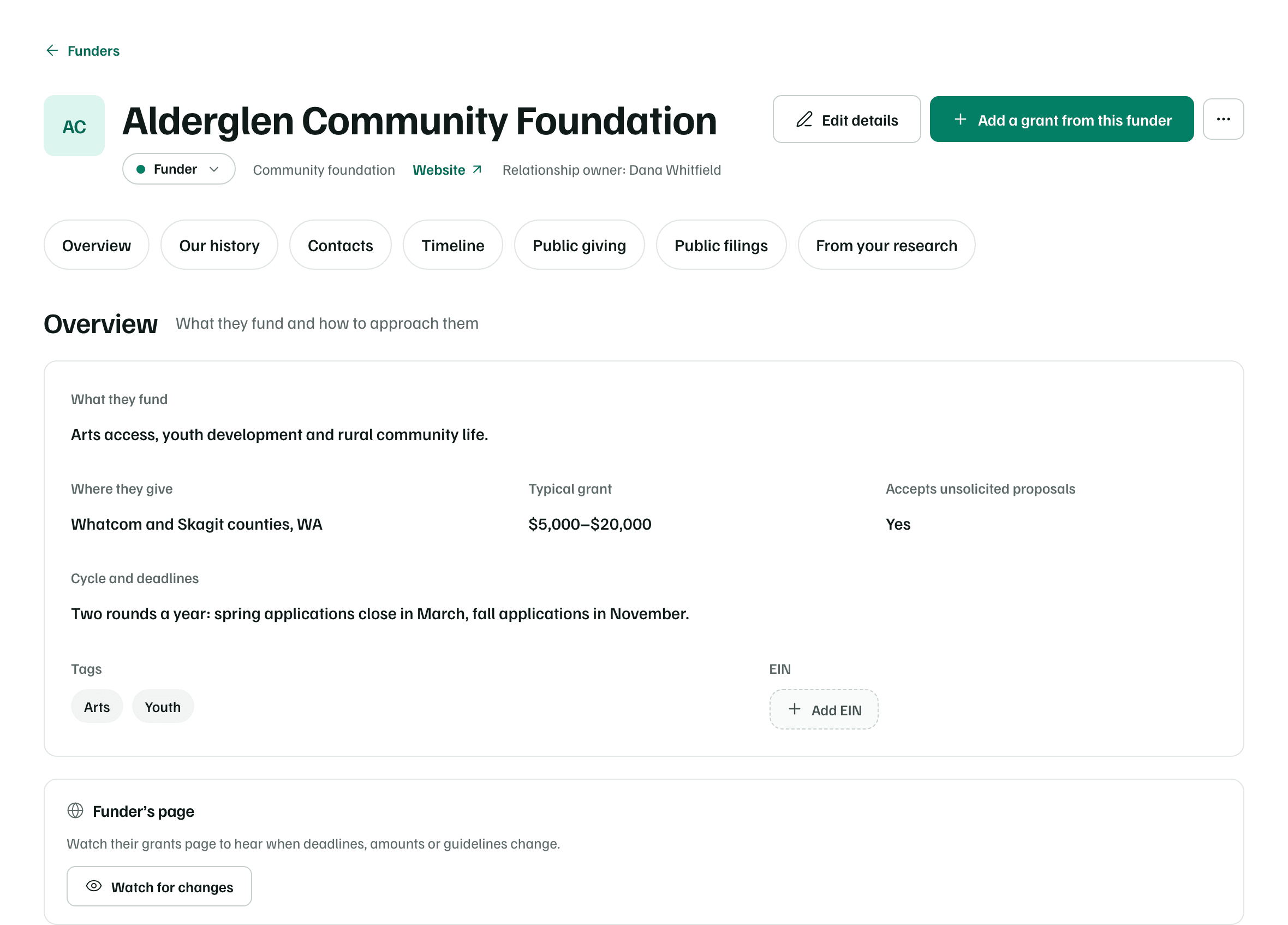Image resolution: width=1288 pixels, height=925 pixels.
Task: Expand the Funder status dropdown
Action: 179,169
